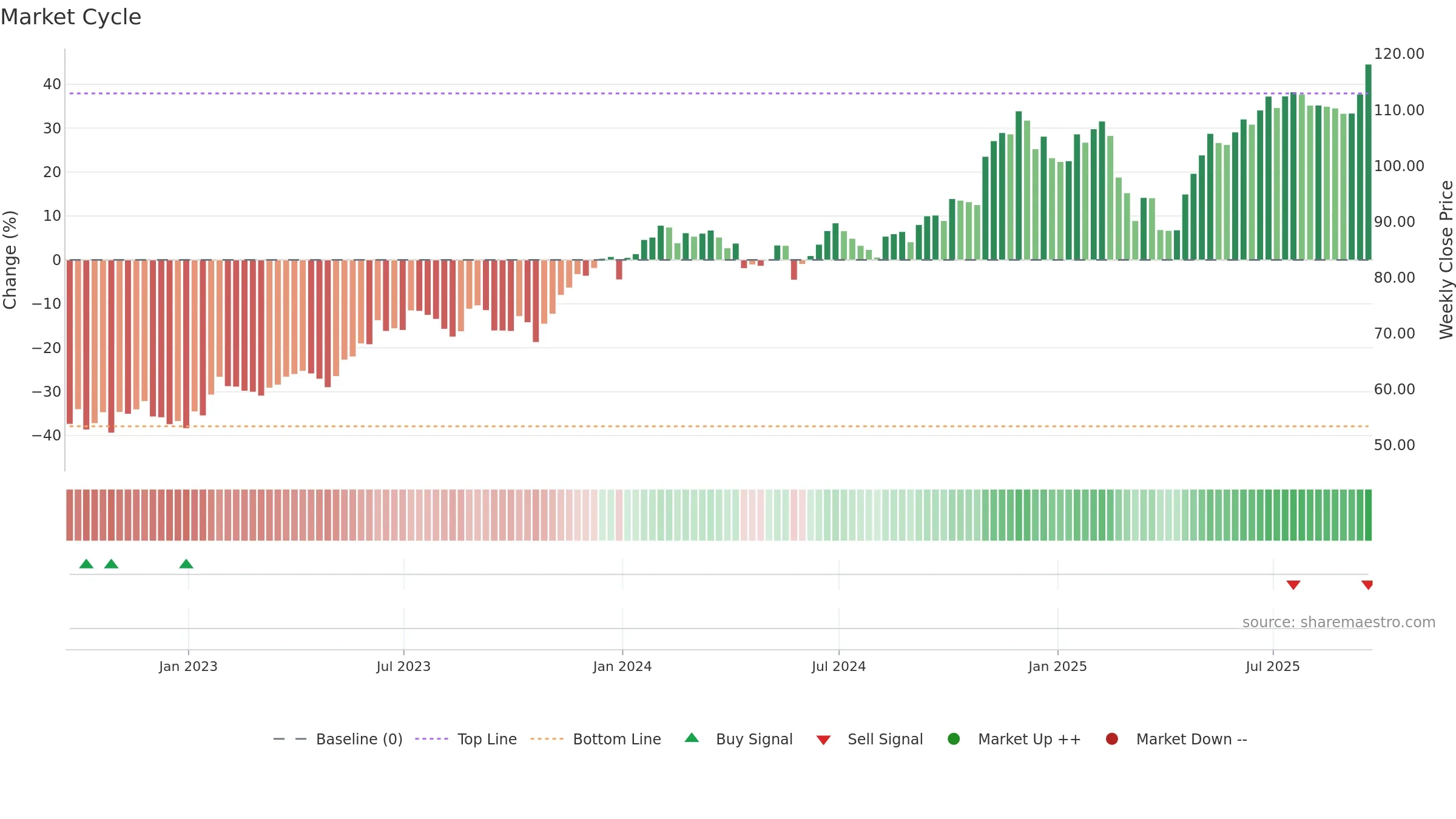1456x819 pixels.
Task: Click the 'Market Cycle' chart title
Action: pyautogui.click(x=71, y=17)
